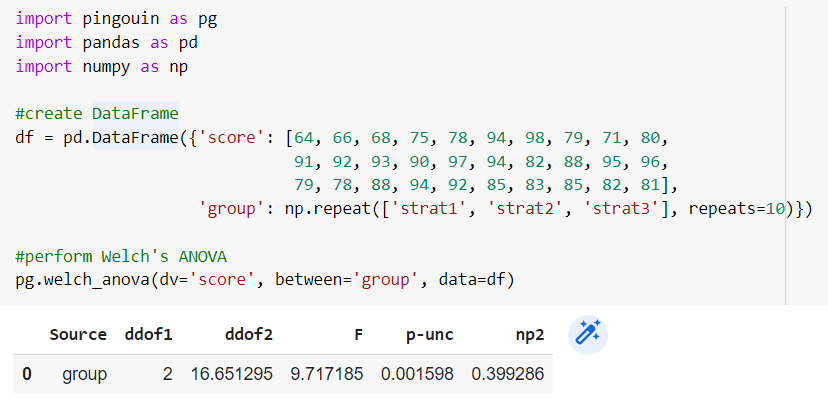The height and width of the screenshot is (411, 828).
Task: Select the 0.001598 p-value cell
Action: coord(417,374)
